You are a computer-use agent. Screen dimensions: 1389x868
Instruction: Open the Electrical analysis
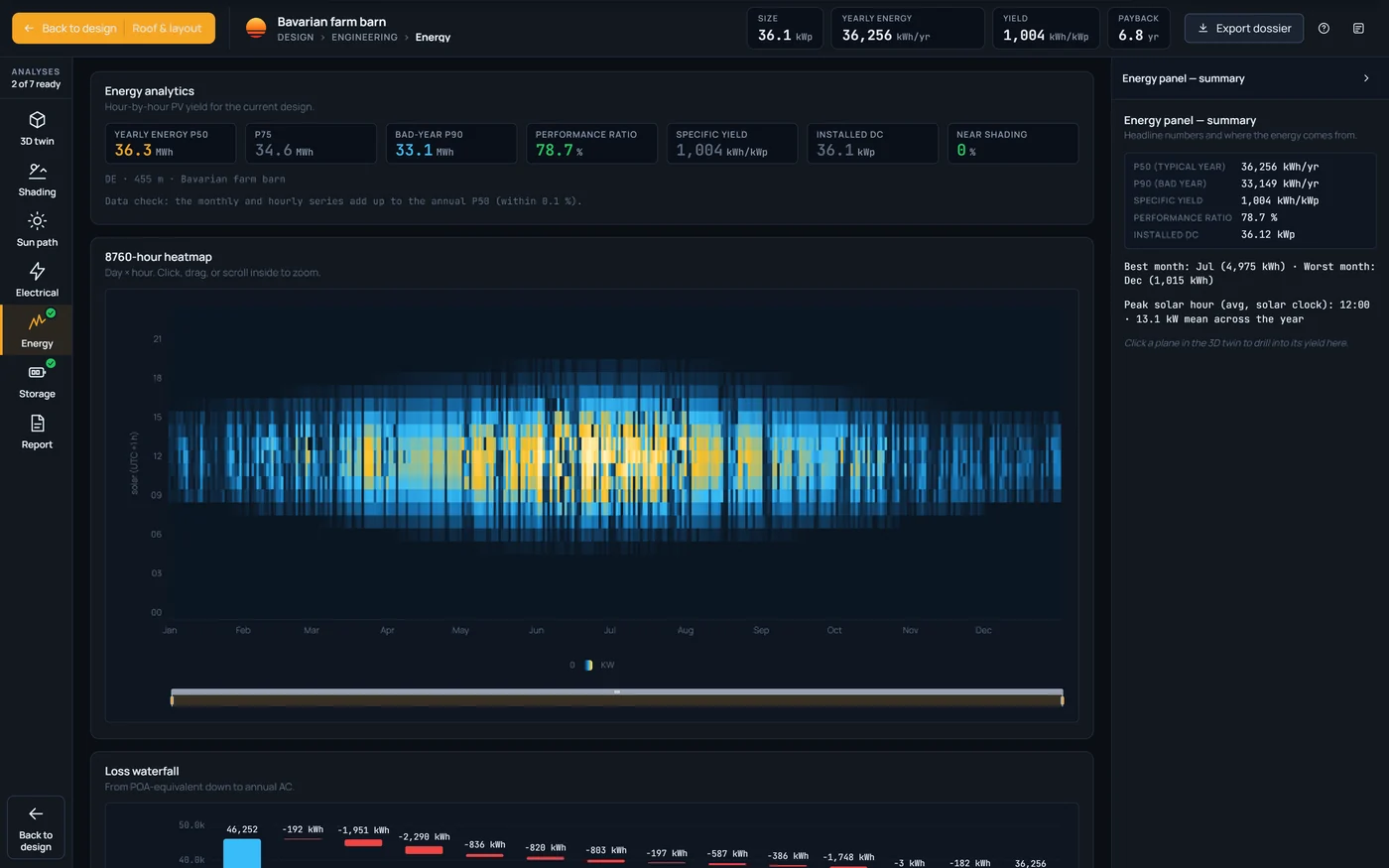37,281
